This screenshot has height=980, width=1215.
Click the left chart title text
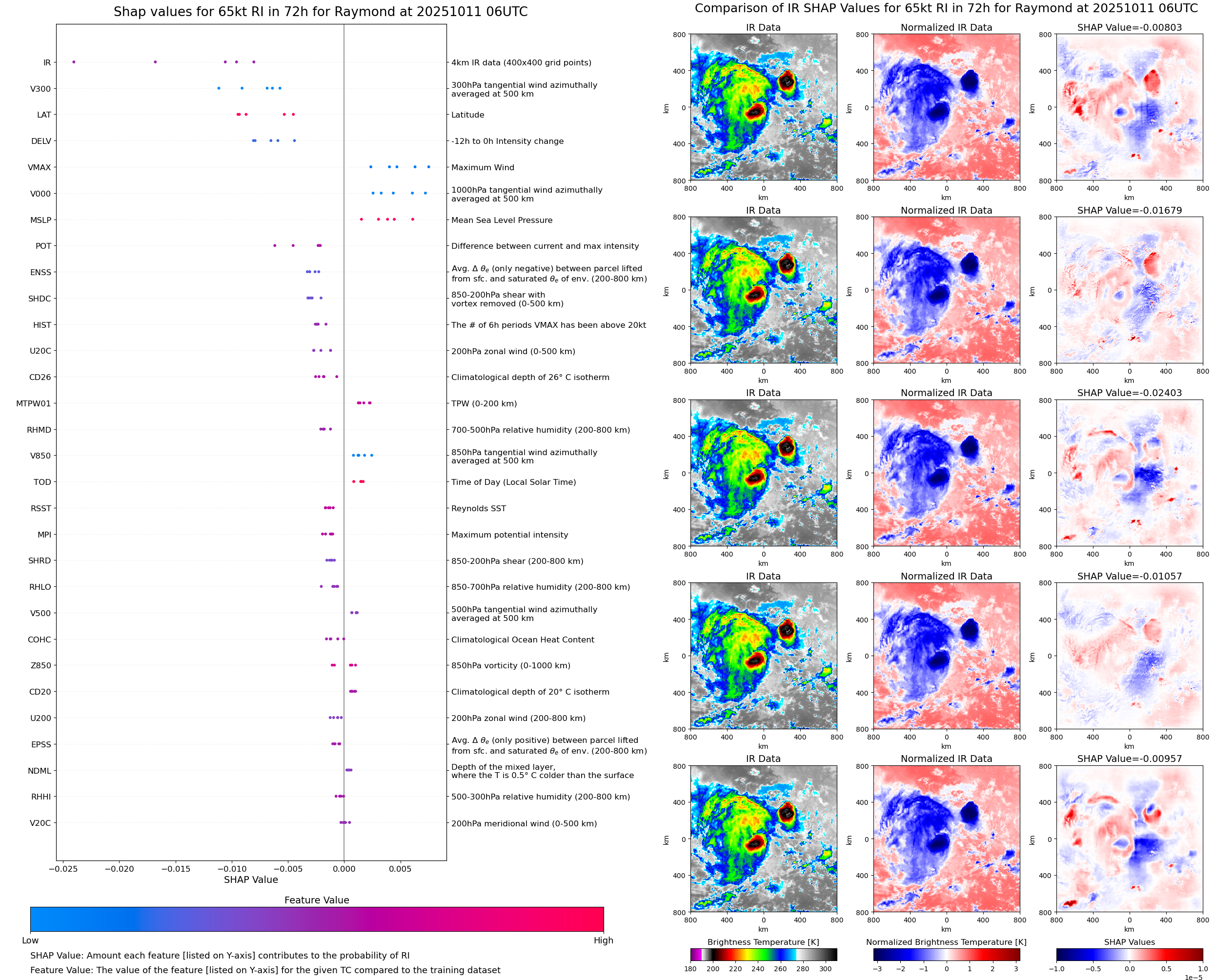[x=320, y=12]
